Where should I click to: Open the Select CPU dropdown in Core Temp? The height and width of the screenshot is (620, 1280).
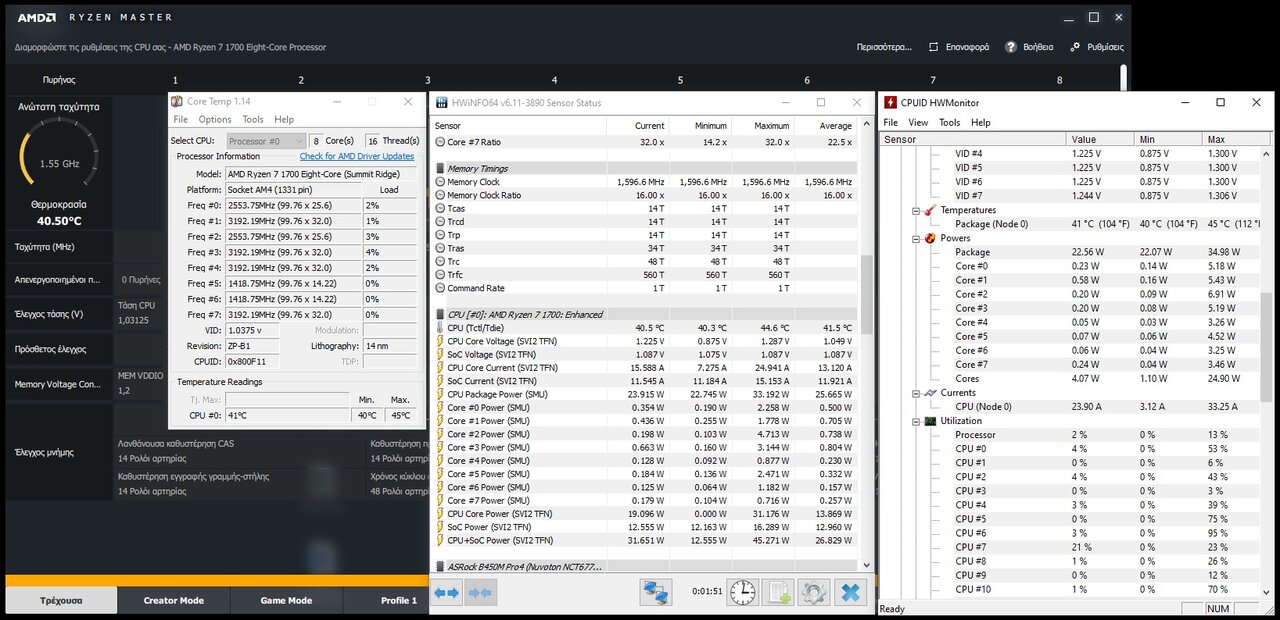pyautogui.click(x=266, y=141)
